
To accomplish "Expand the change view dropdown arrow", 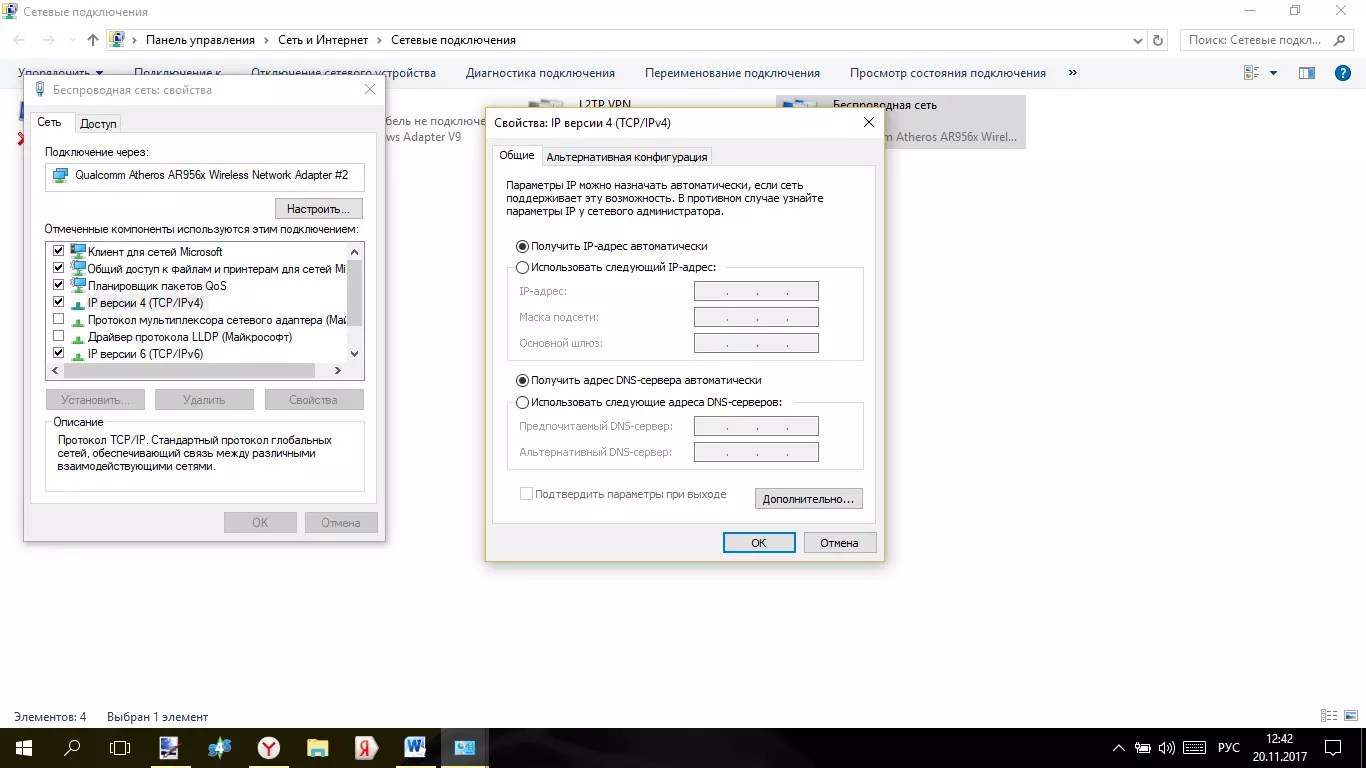I will click(x=1273, y=73).
